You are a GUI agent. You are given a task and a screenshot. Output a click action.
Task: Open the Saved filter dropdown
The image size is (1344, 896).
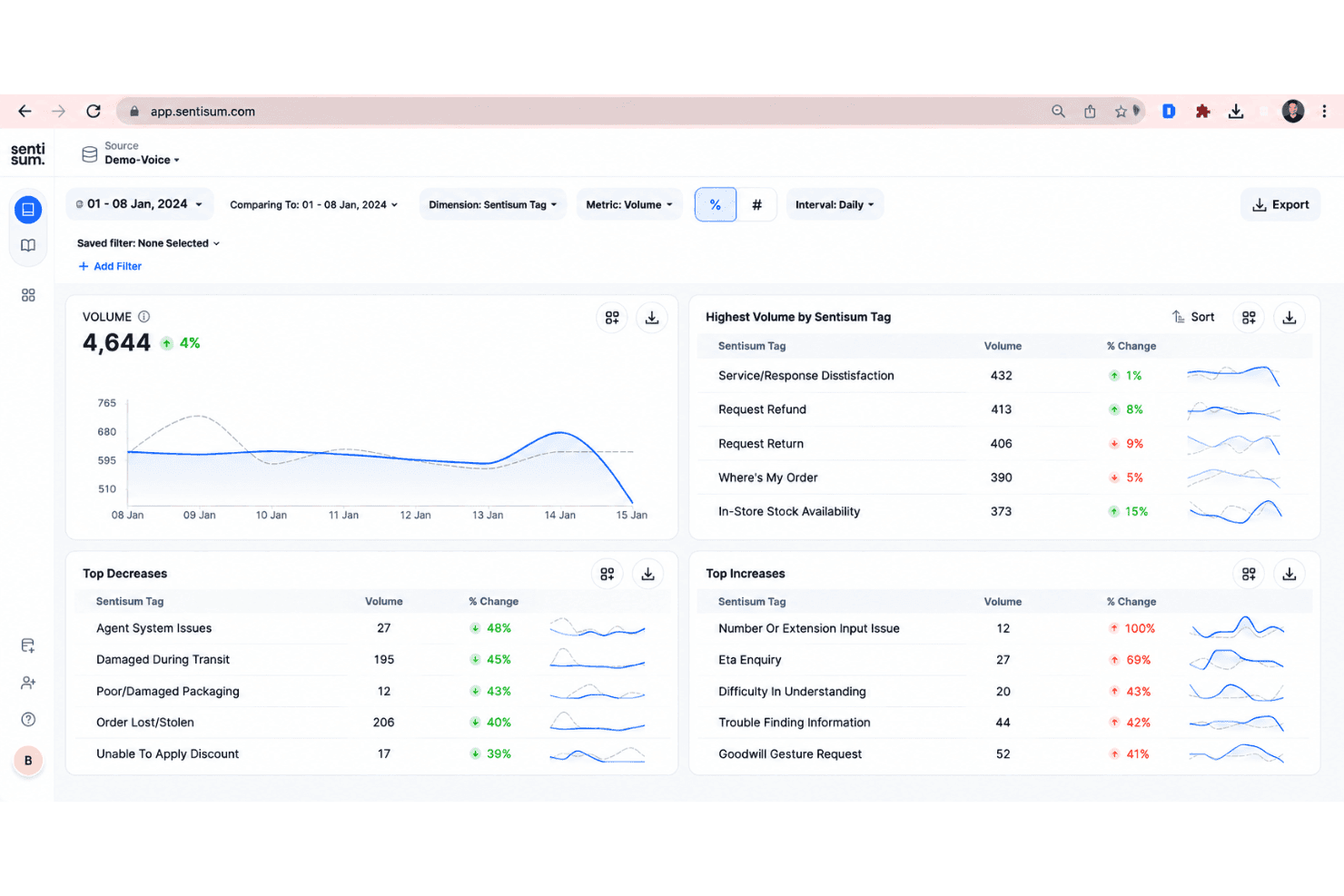pyautogui.click(x=148, y=243)
